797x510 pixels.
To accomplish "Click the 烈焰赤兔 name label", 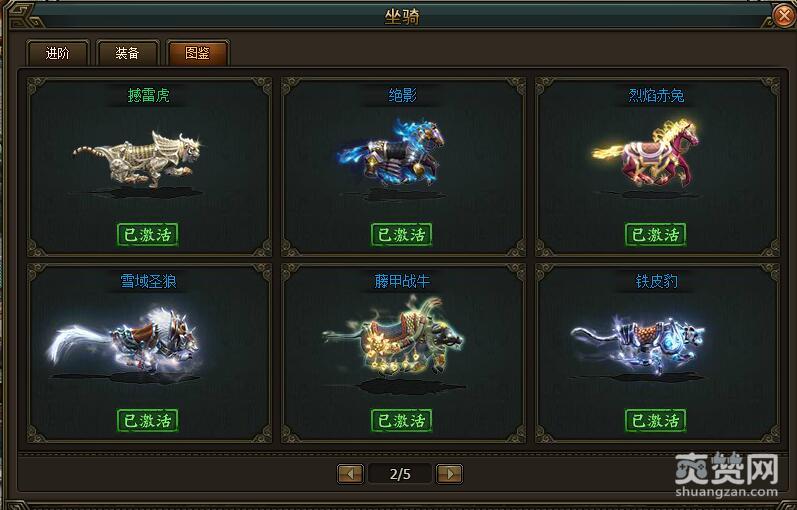I will click(656, 95).
